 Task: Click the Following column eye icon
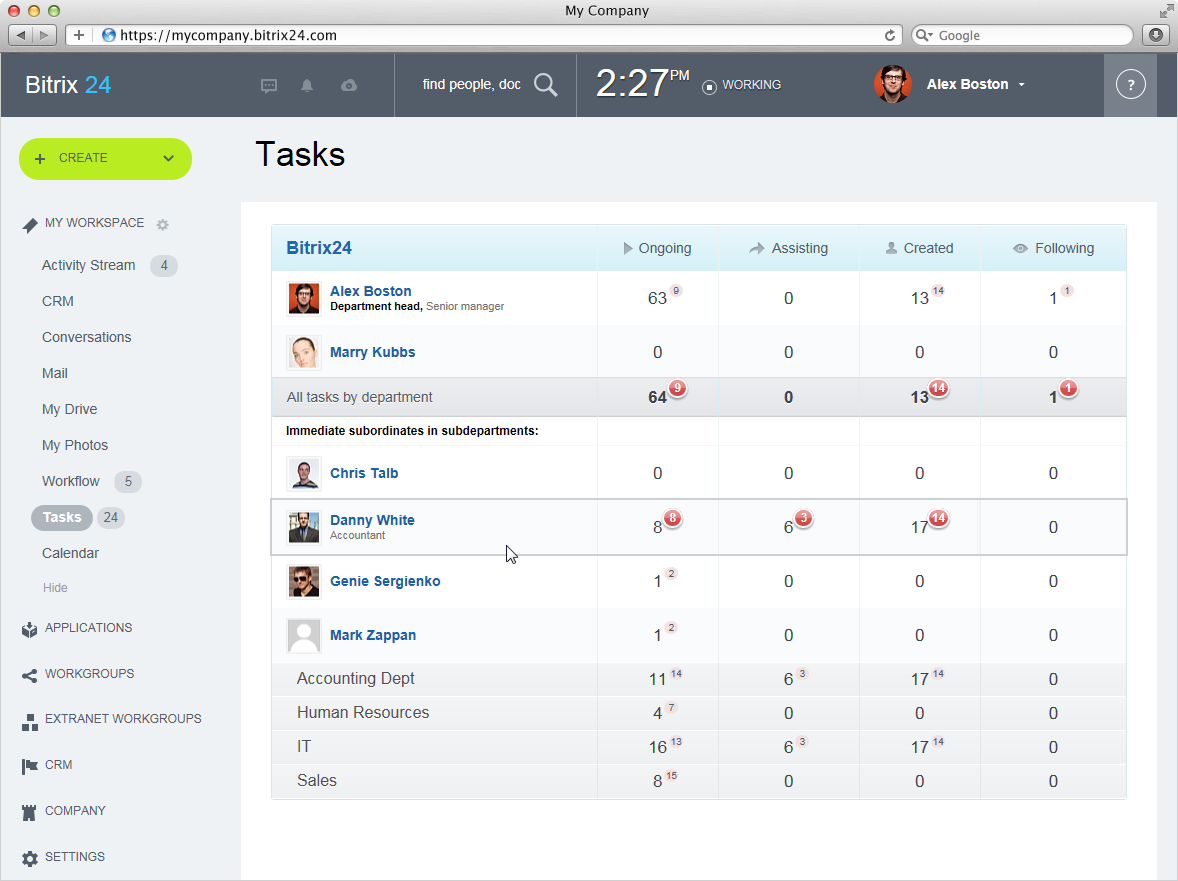[x=1020, y=249]
